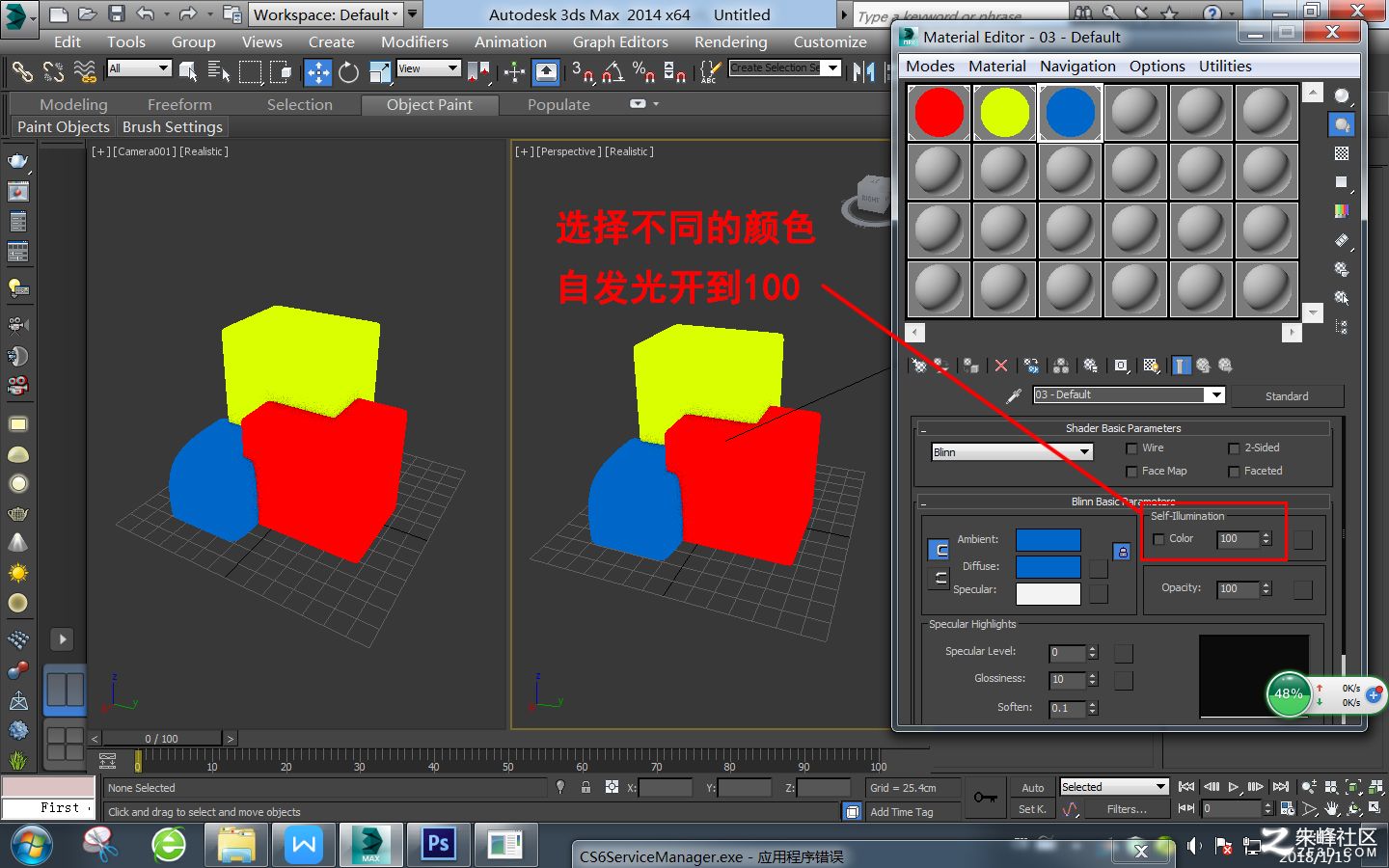Collapse the Blinn Basic Parameters rollout
The image size is (1389, 868).
pyautogui.click(x=1123, y=502)
